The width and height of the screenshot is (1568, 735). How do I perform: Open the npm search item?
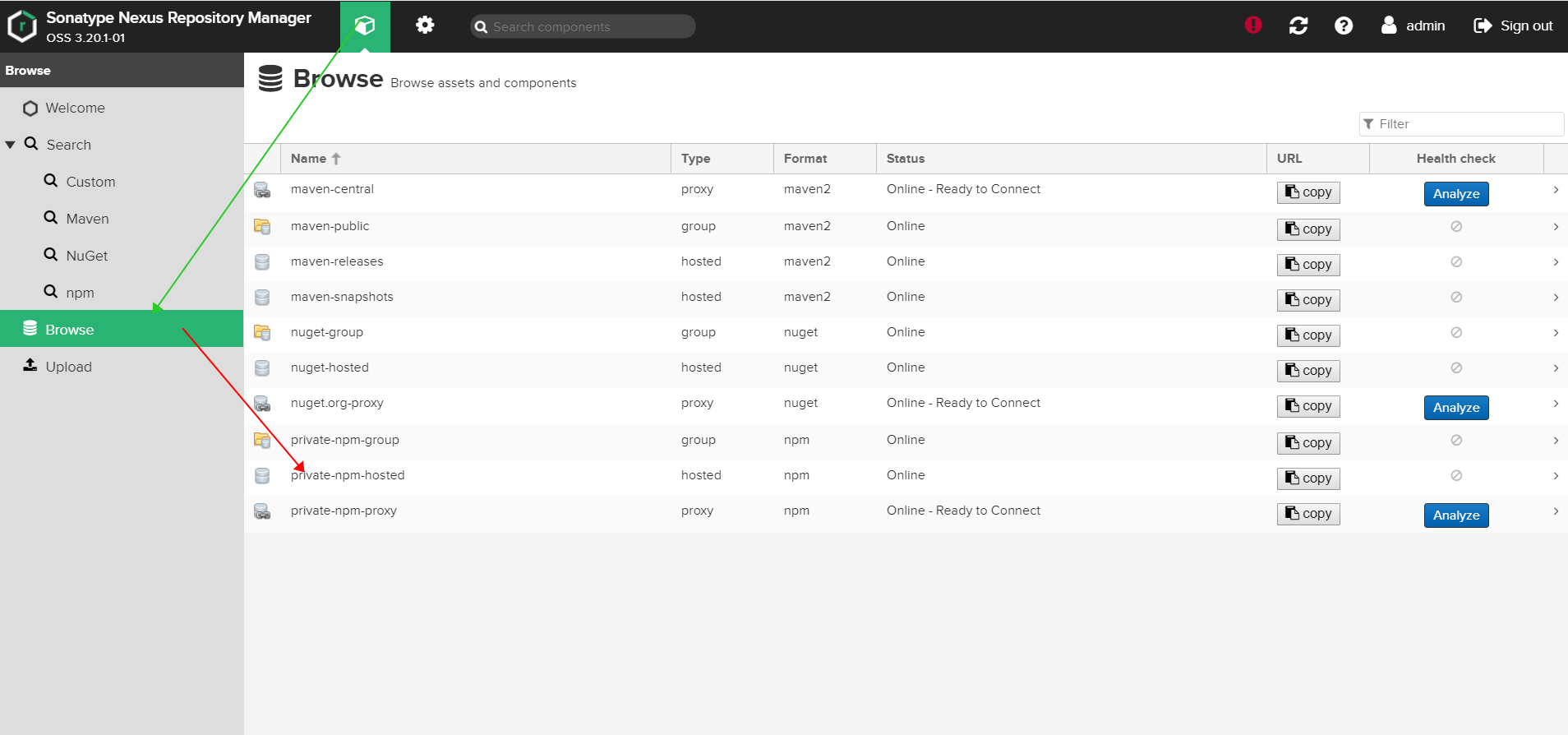click(x=80, y=293)
